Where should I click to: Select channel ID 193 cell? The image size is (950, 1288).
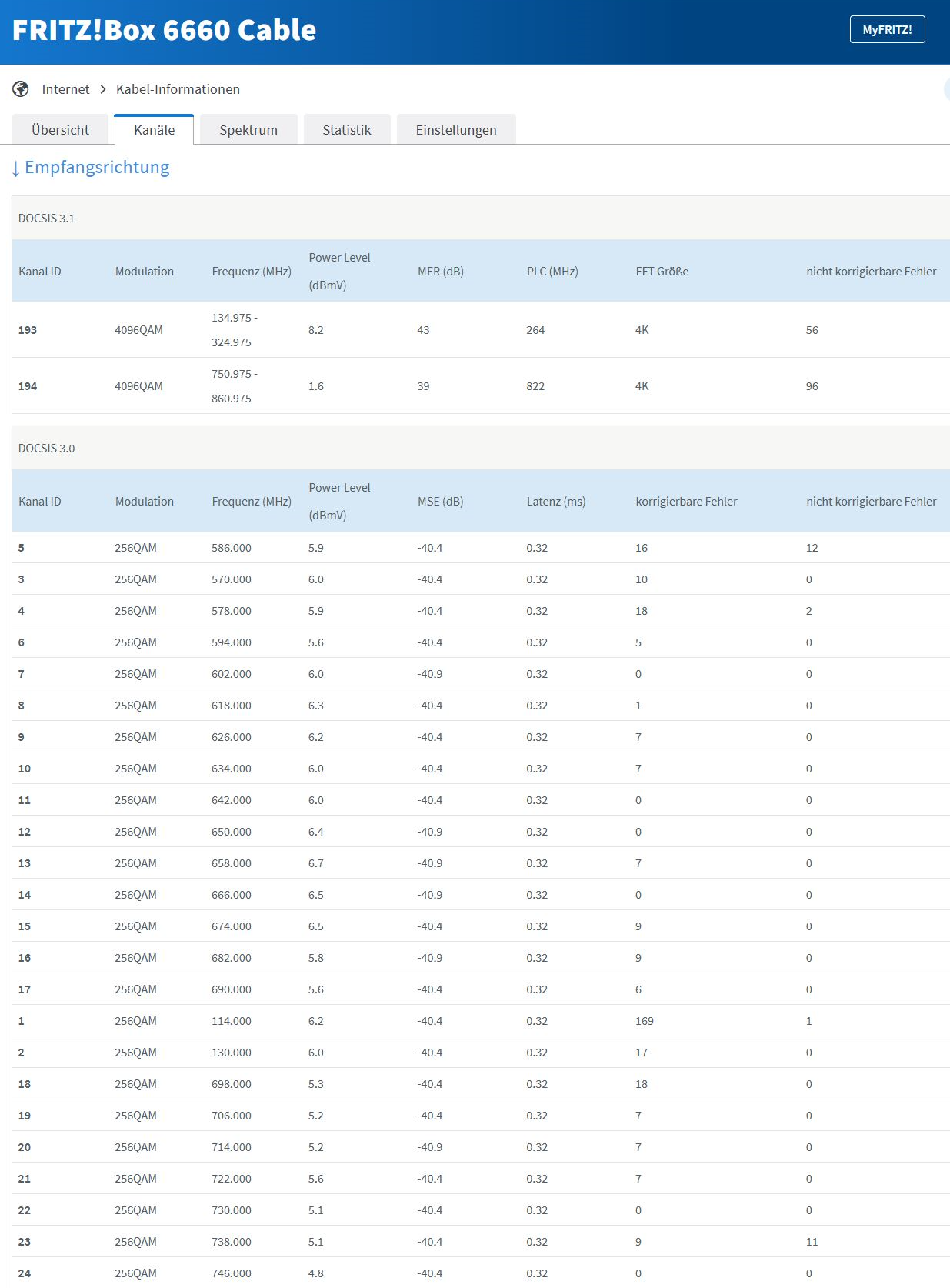(x=28, y=330)
